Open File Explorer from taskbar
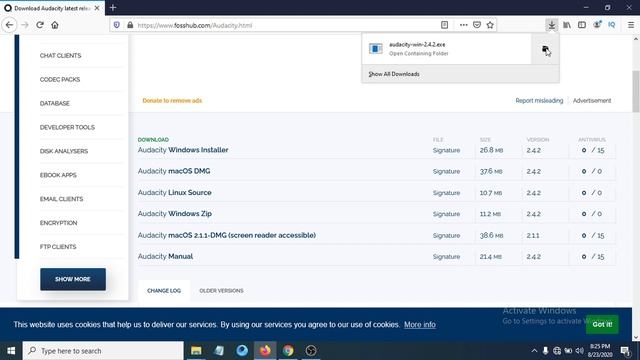Screen dimensions: 640x360 pyautogui.click(x=196, y=351)
